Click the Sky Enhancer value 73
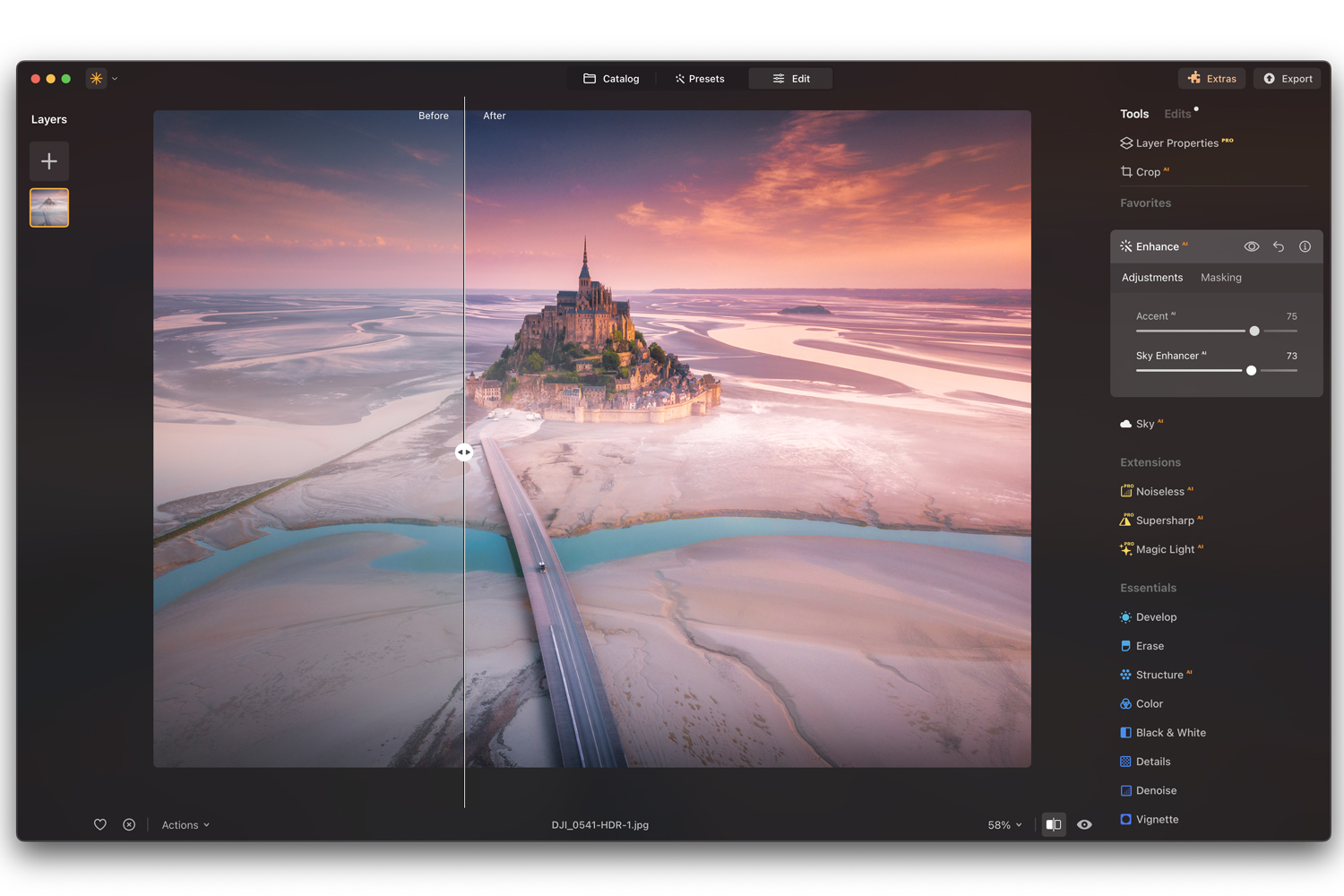The image size is (1344, 896). click(x=1291, y=356)
